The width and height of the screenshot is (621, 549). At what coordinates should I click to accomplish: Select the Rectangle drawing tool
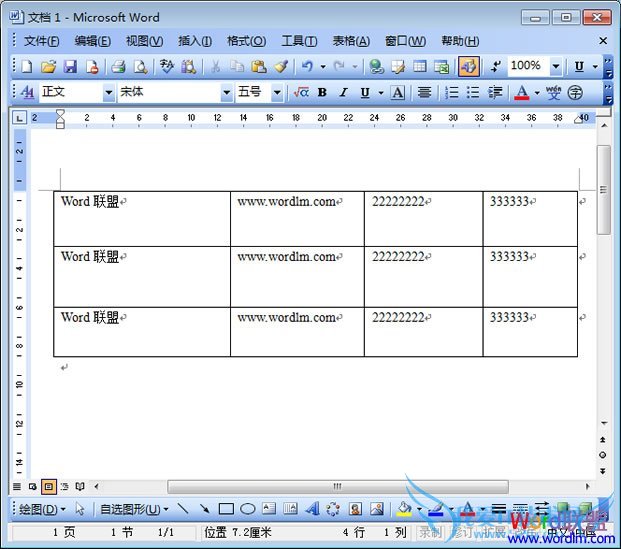pyautogui.click(x=226, y=508)
